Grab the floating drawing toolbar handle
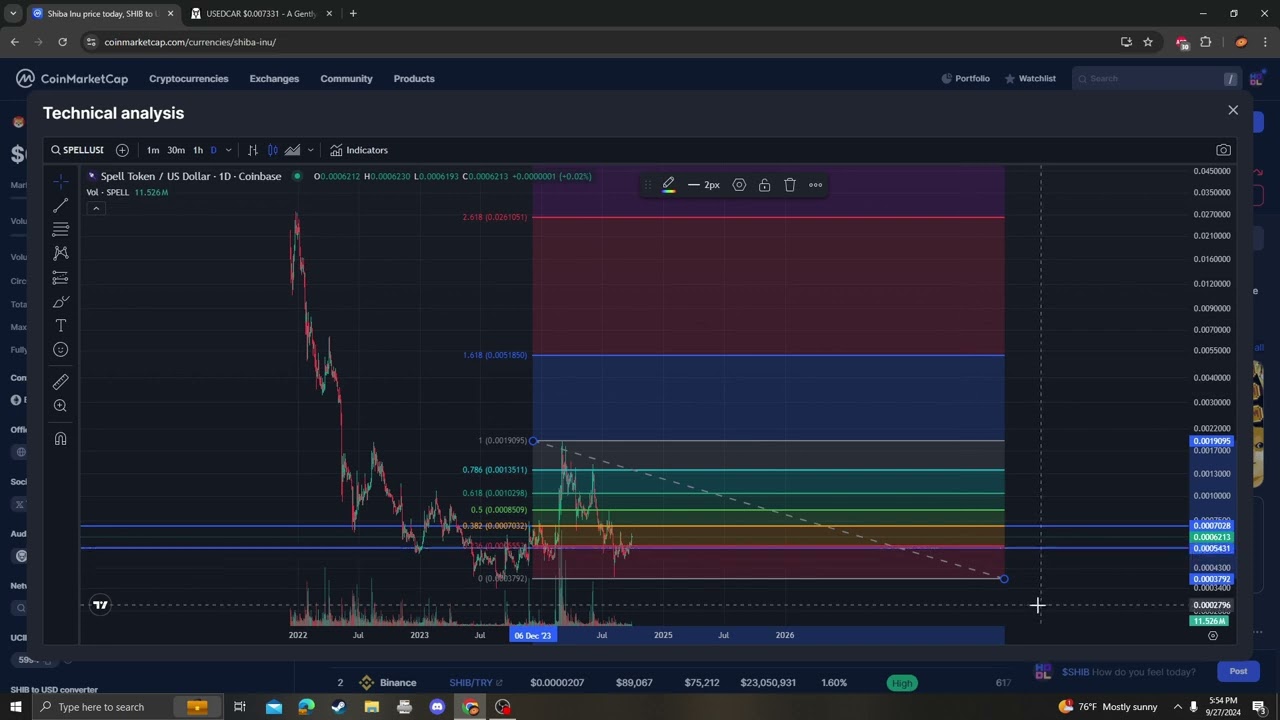This screenshot has height=720, width=1280. pyautogui.click(x=648, y=185)
